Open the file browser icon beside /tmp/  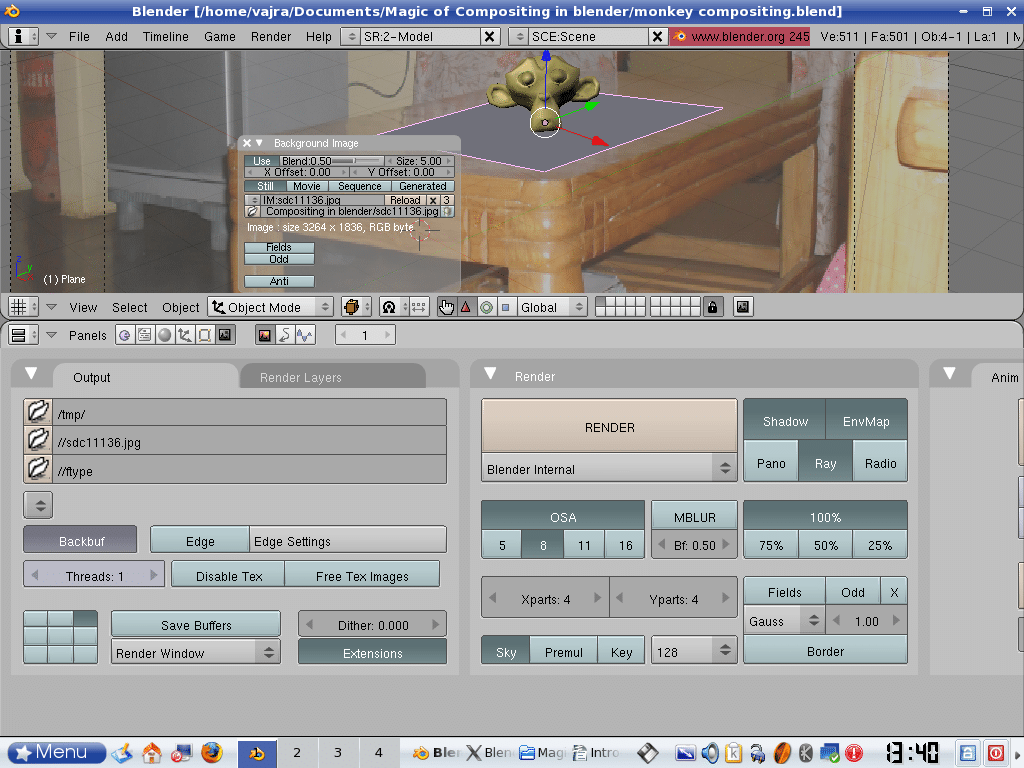38,412
